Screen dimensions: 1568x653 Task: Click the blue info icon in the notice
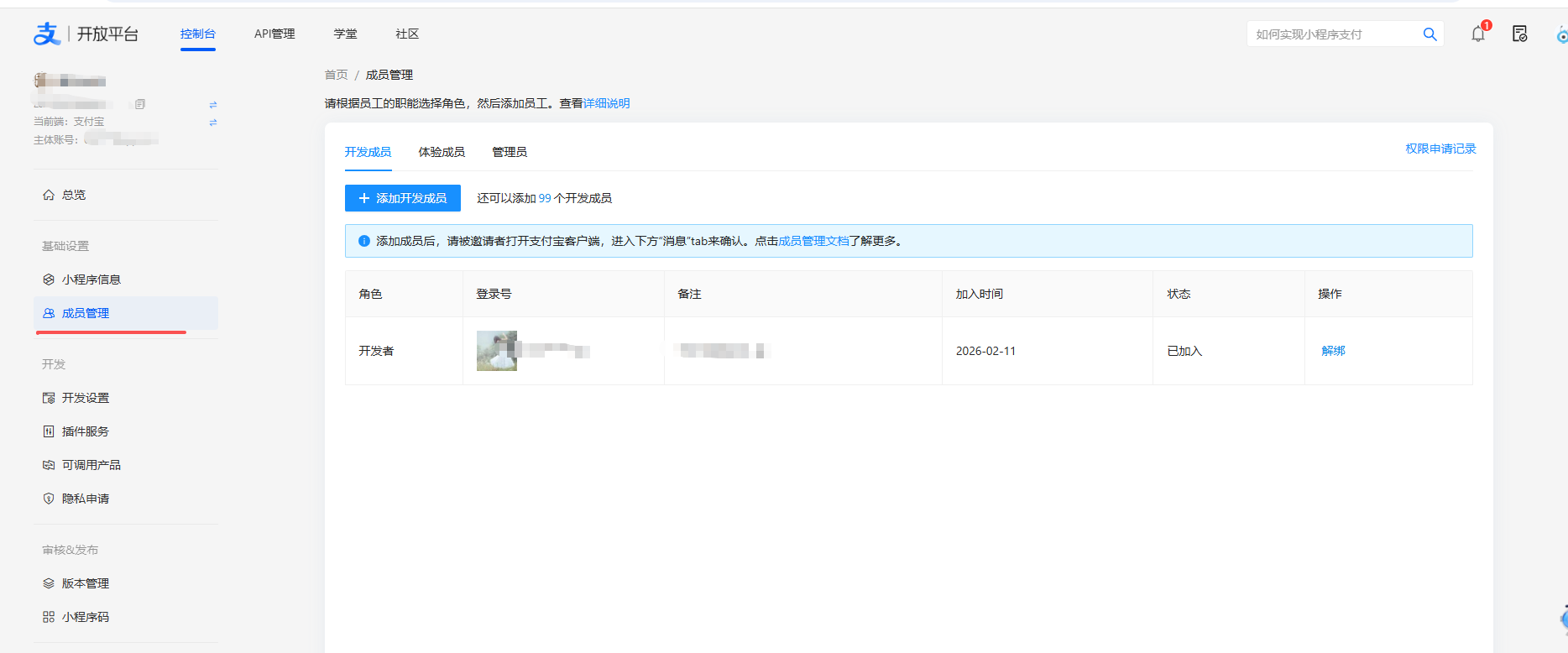coord(364,241)
